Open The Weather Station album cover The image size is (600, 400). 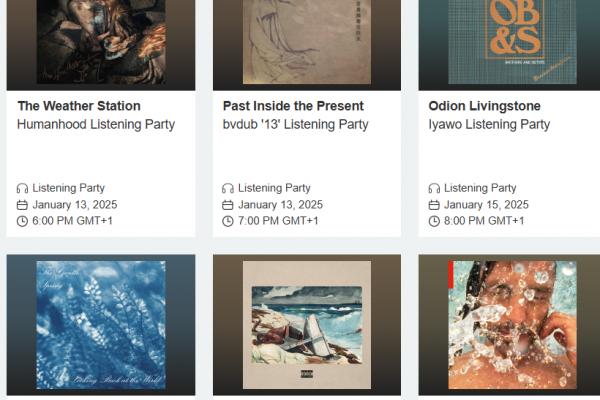101,42
